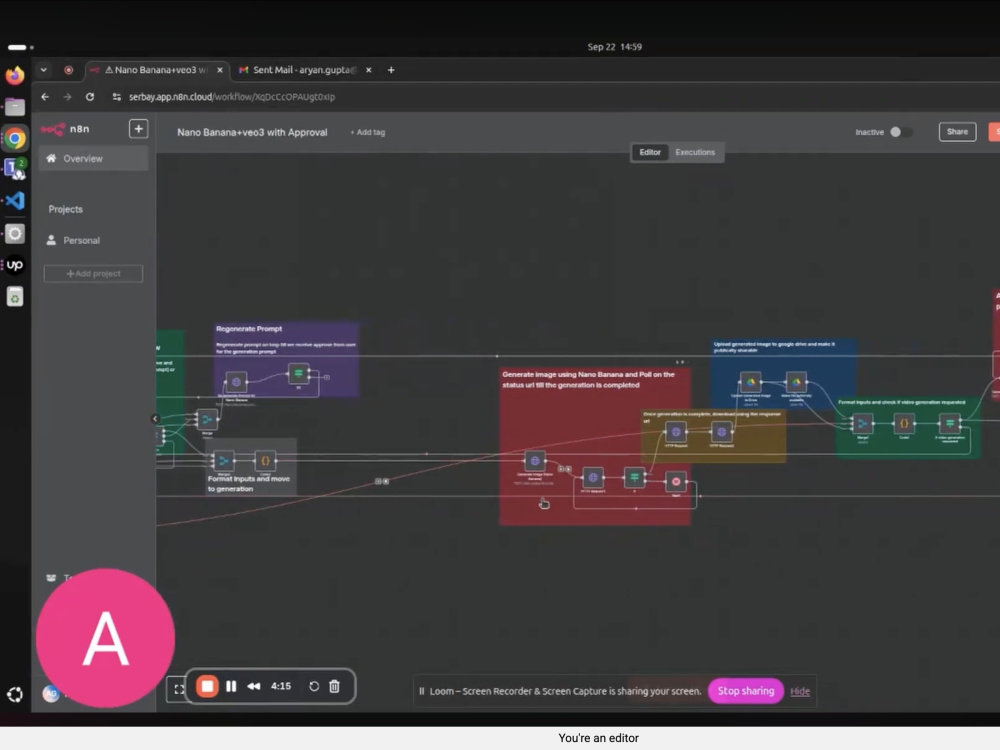Image resolution: width=1000 pixels, height=750 pixels.
Task: Click the Overview home icon in the sidebar
Action: pos(51,158)
